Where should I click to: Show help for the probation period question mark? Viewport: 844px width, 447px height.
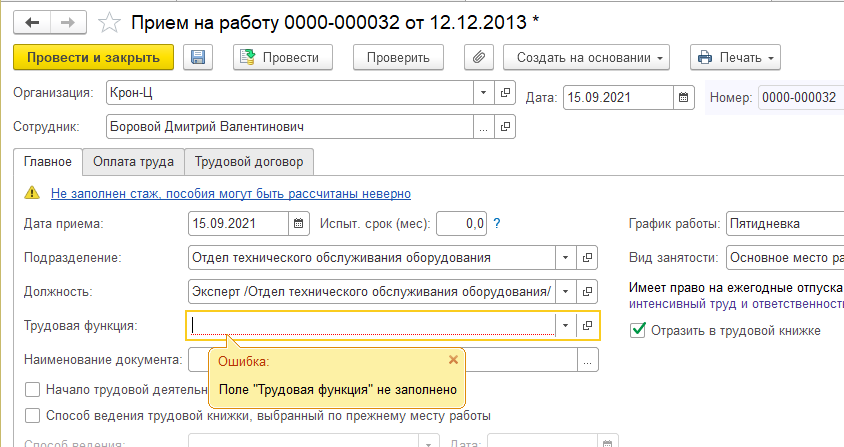pos(497,223)
